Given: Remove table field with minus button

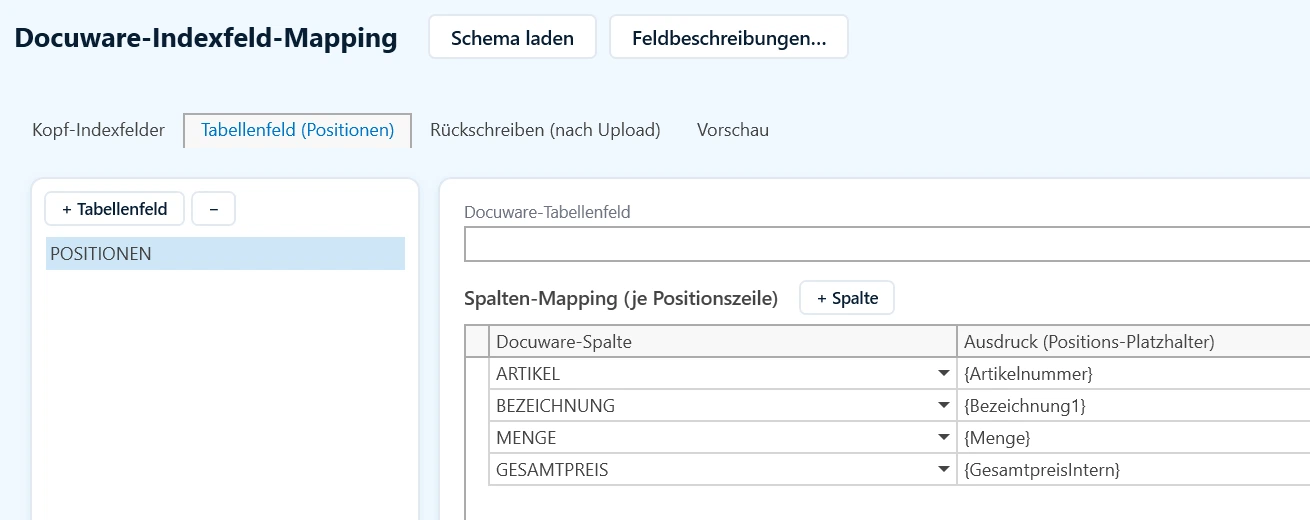Looking at the screenshot, I should [214, 209].
